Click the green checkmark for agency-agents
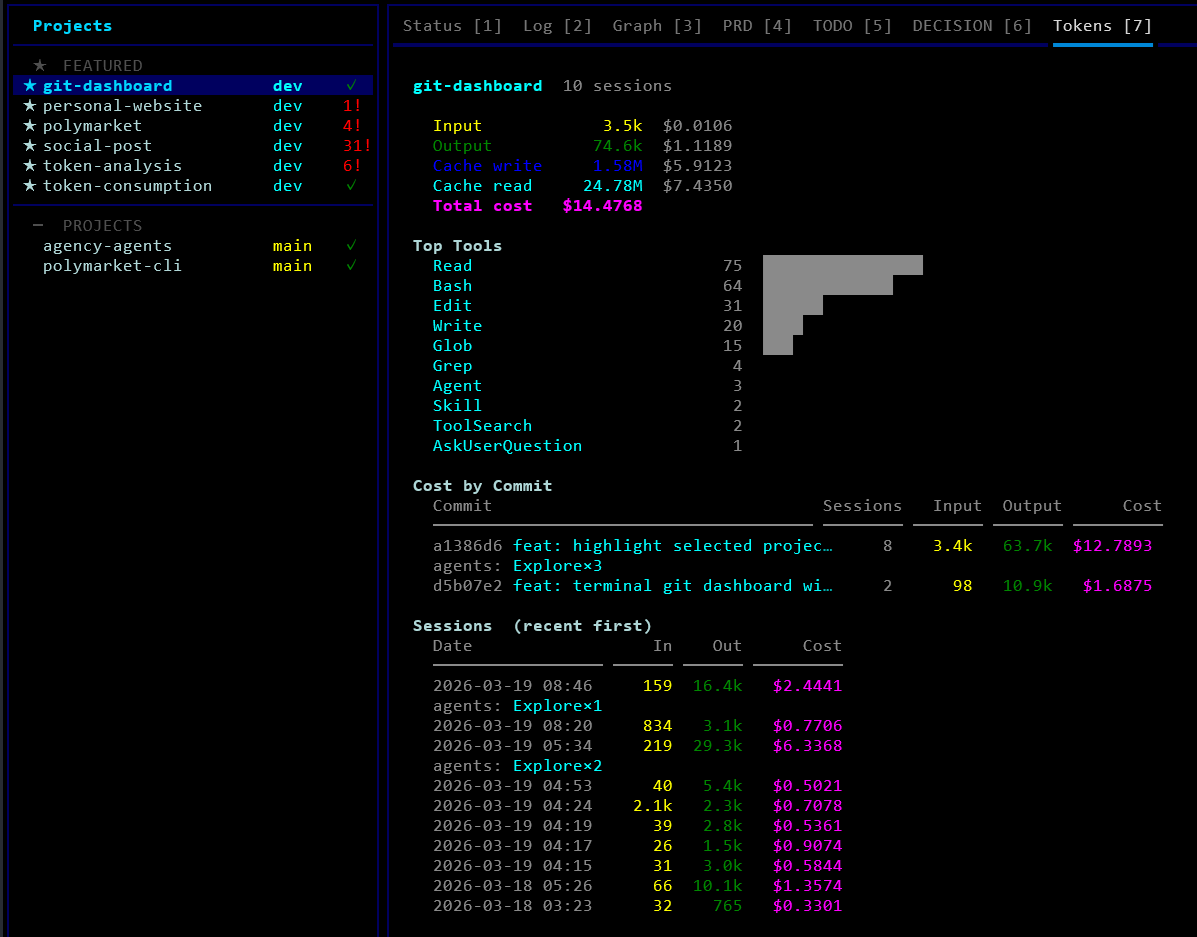 click(x=351, y=246)
